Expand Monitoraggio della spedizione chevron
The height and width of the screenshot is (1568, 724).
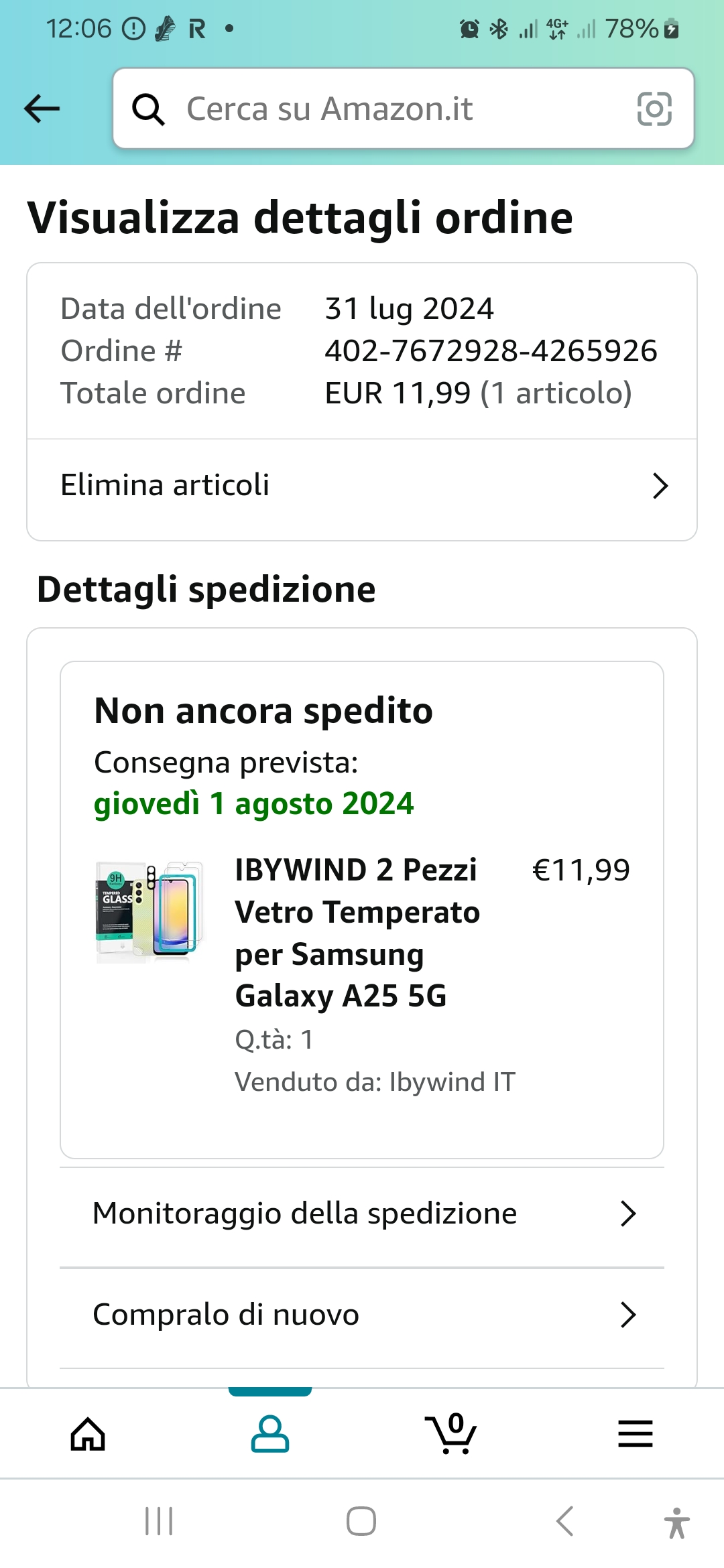pyautogui.click(x=627, y=1214)
